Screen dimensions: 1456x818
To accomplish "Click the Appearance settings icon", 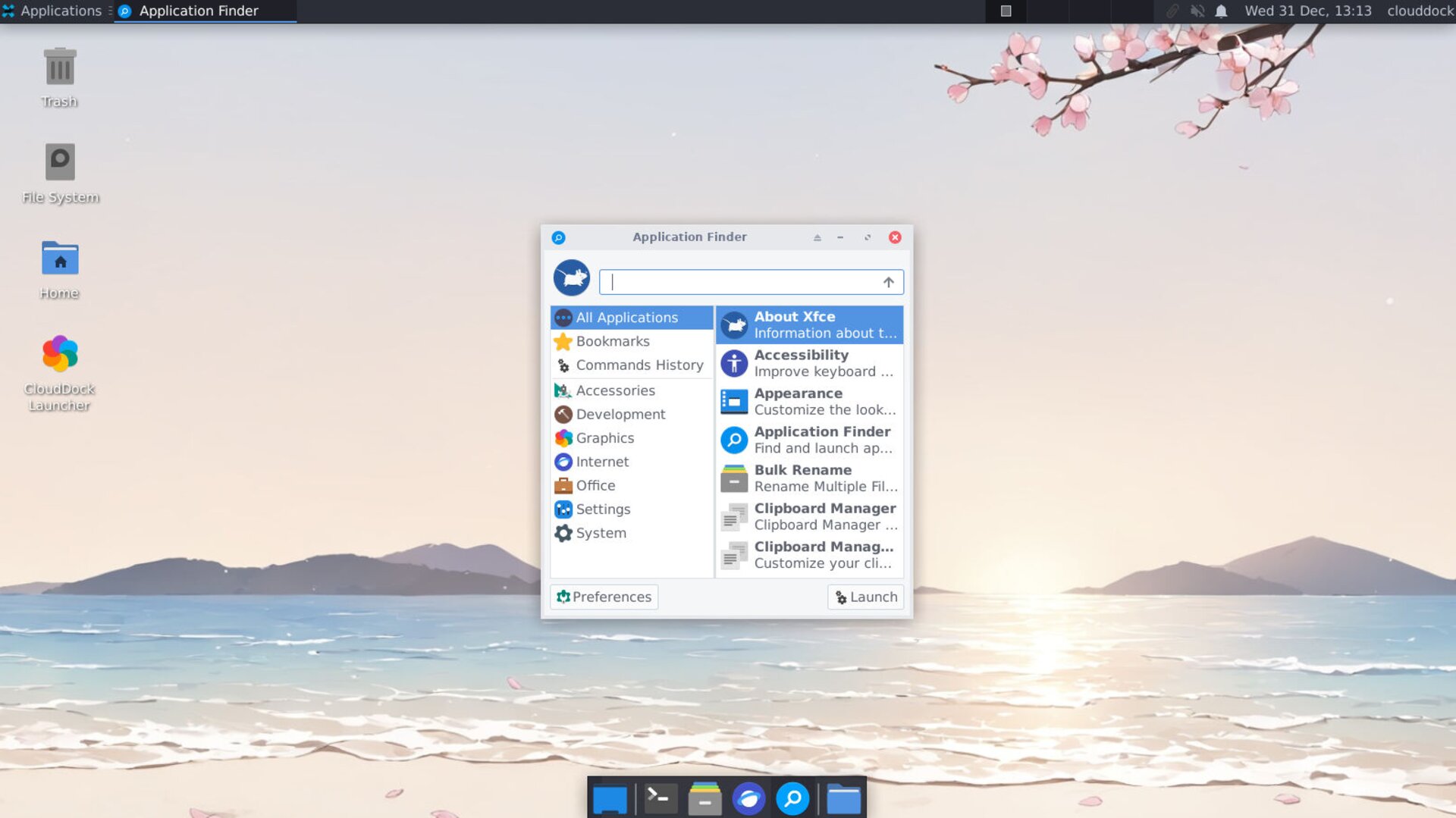I will (x=733, y=402).
